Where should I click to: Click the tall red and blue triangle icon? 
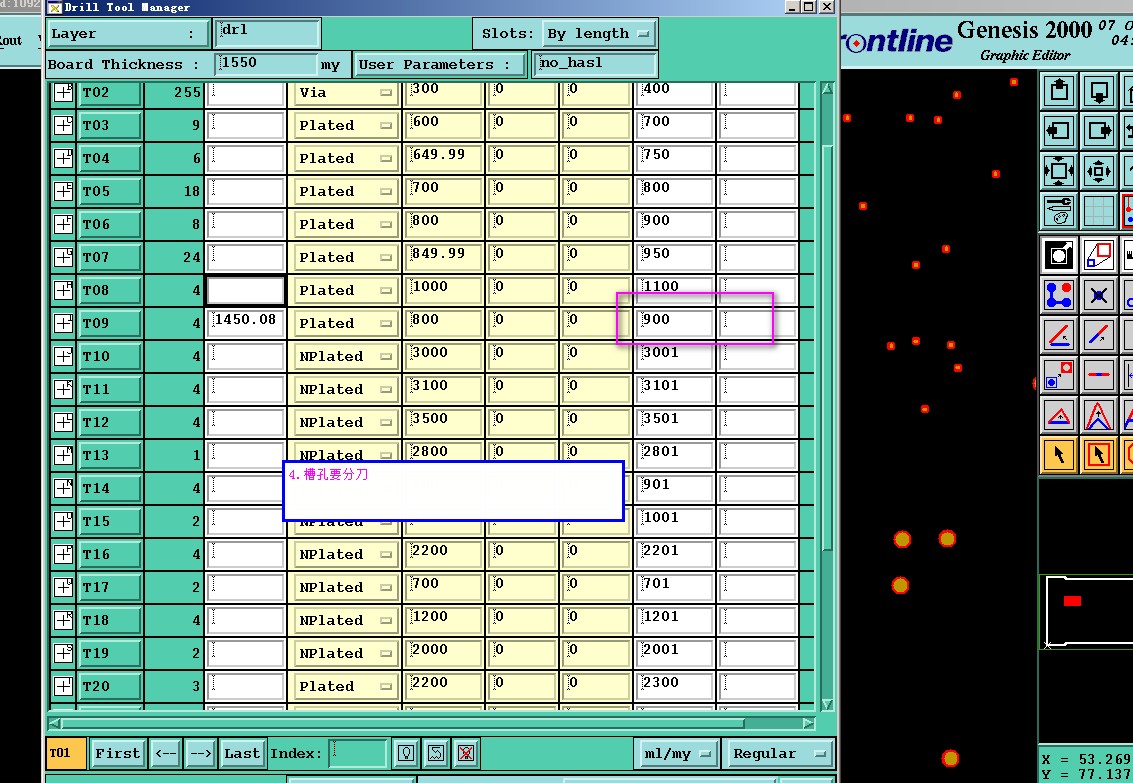point(1099,415)
